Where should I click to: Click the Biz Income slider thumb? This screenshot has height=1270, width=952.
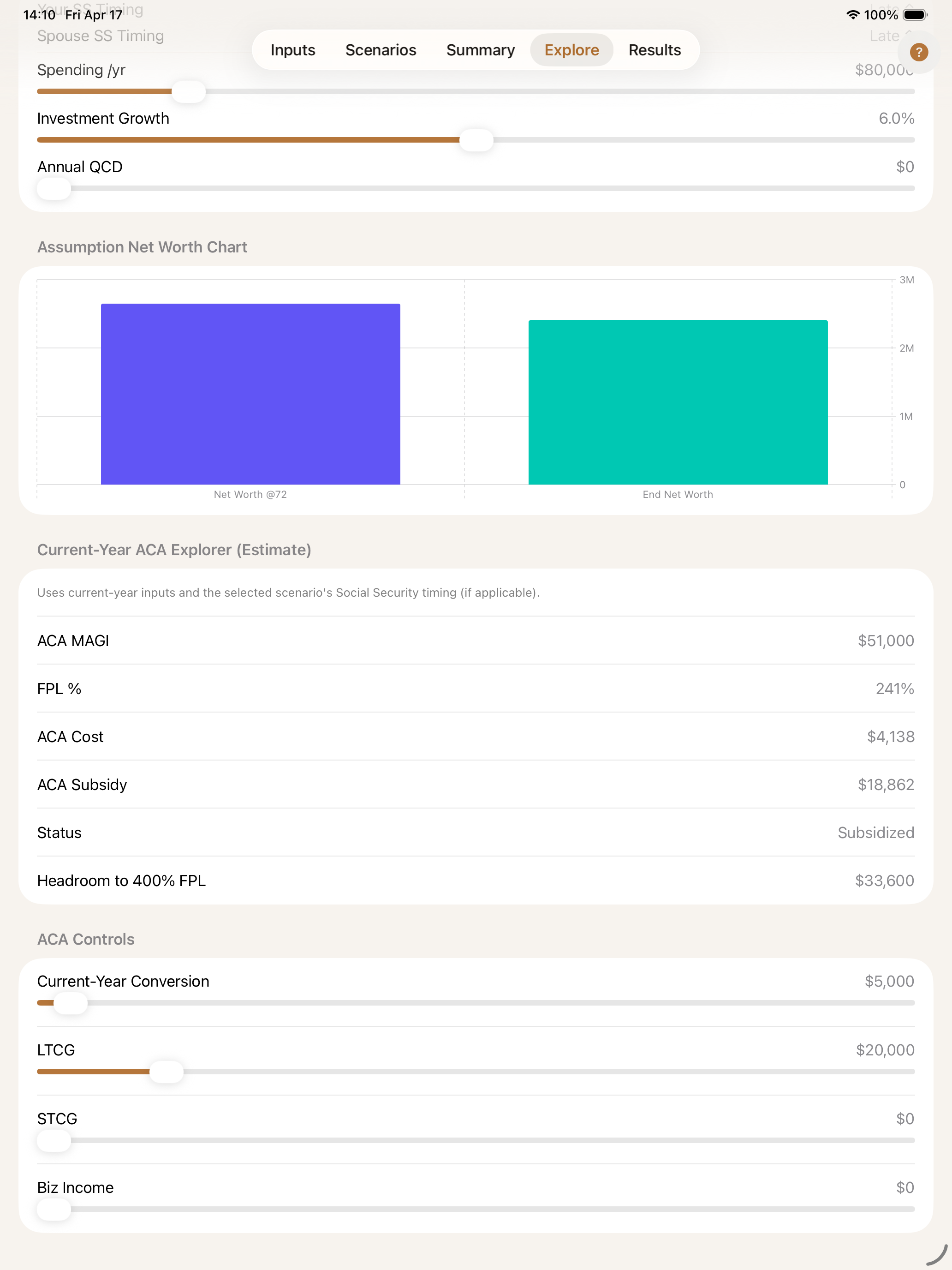(x=54, y=1210)
